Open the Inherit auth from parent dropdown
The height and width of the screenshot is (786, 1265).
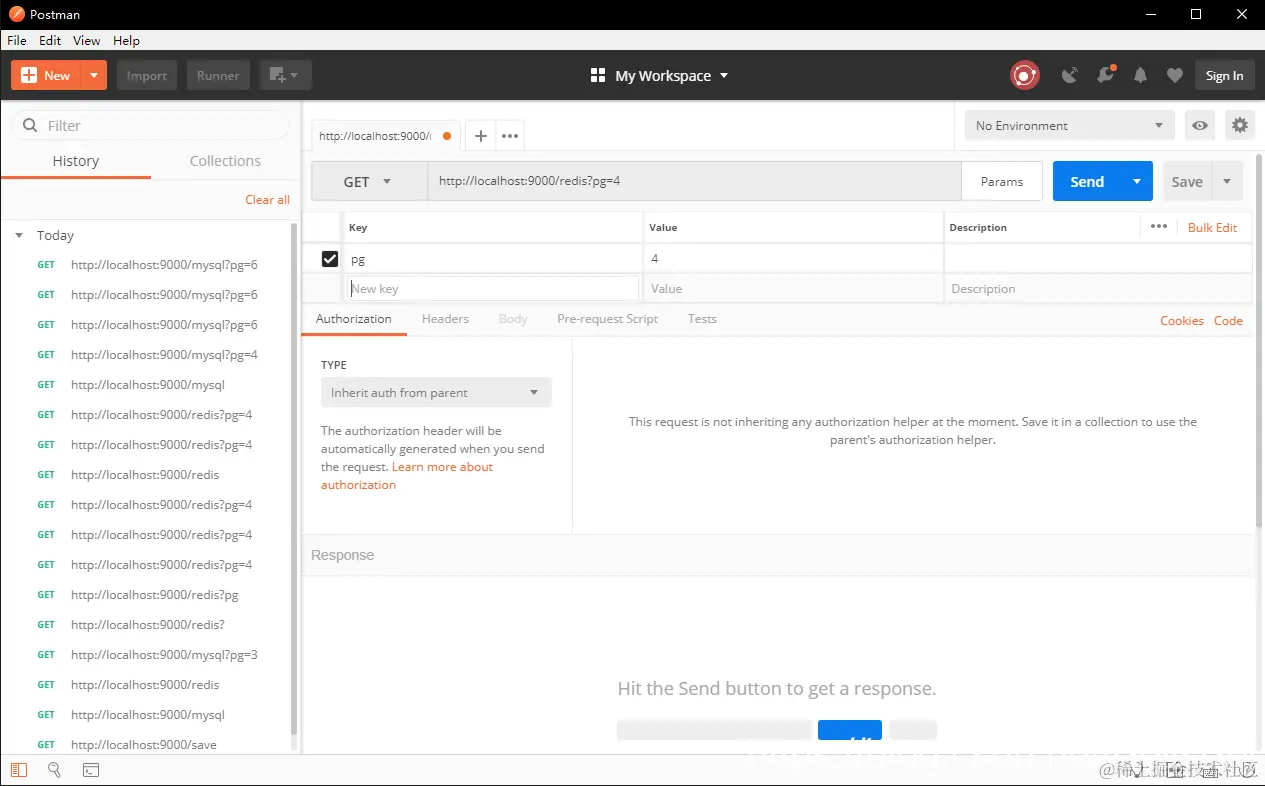pyautogui.click(x=436, y=393)
